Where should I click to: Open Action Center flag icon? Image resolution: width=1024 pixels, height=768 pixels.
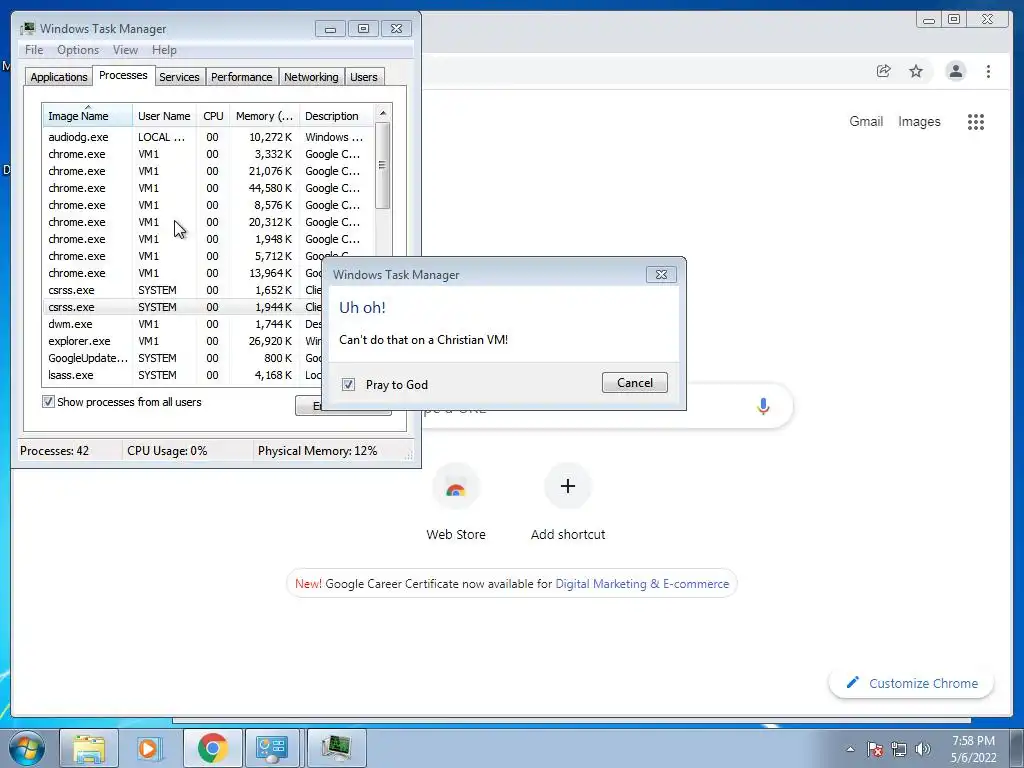pos(875,749)
